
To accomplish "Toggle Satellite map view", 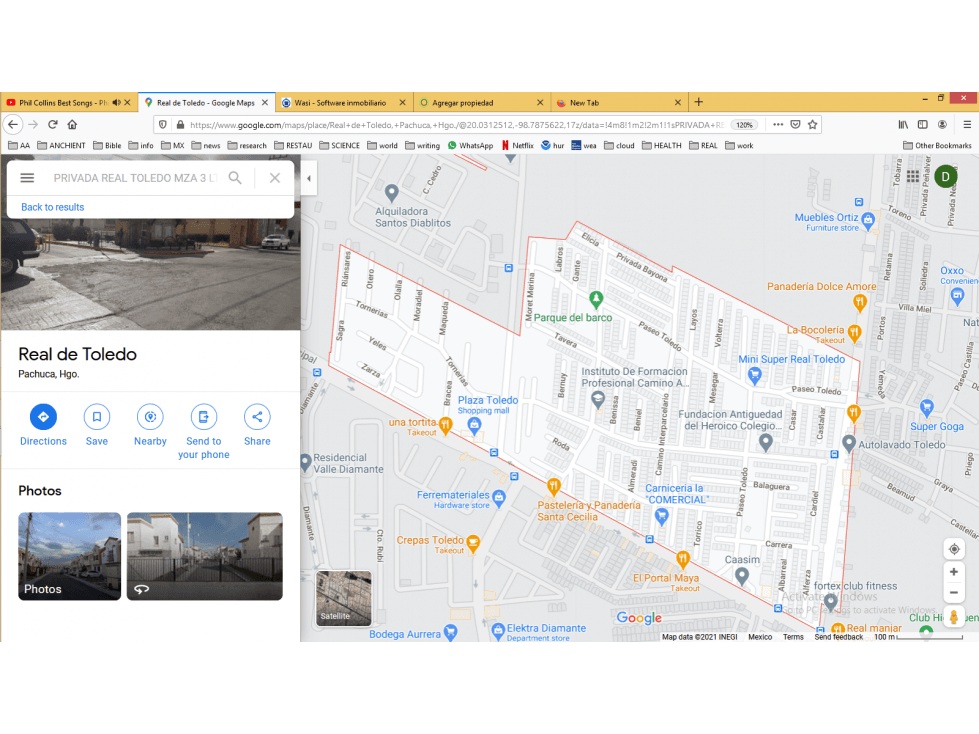I will [x=343, y=598].
